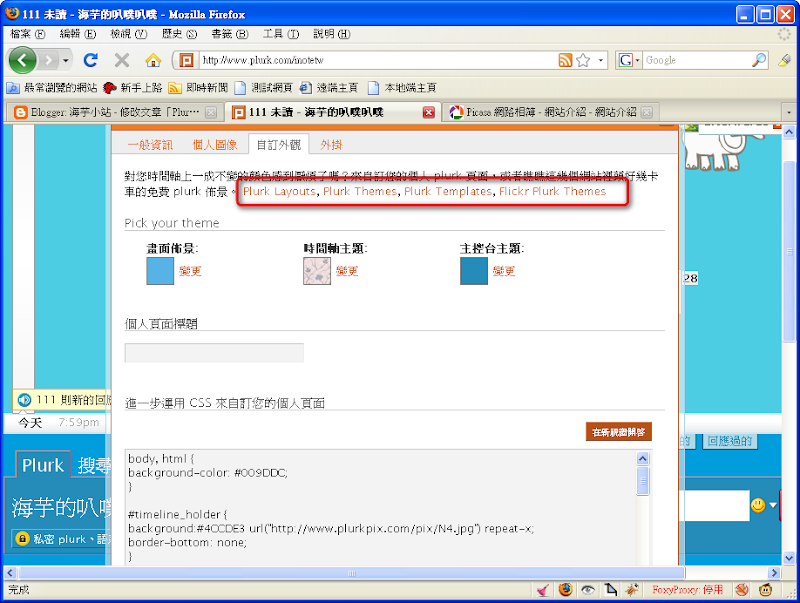800x603 pixels.
Task: Bookmark this page with the star
Action: 583,60
